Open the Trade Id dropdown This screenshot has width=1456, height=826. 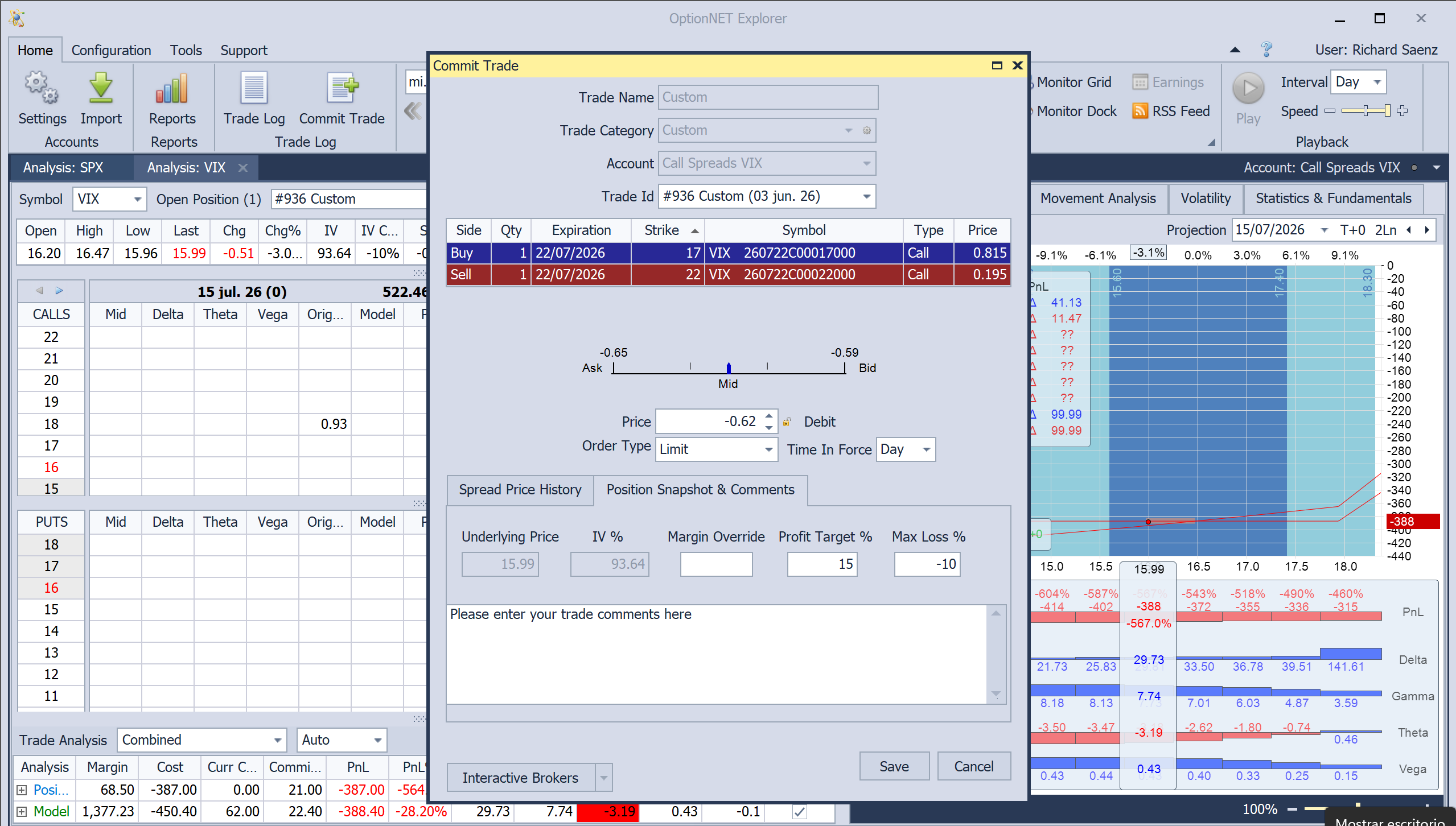(866, 196)
